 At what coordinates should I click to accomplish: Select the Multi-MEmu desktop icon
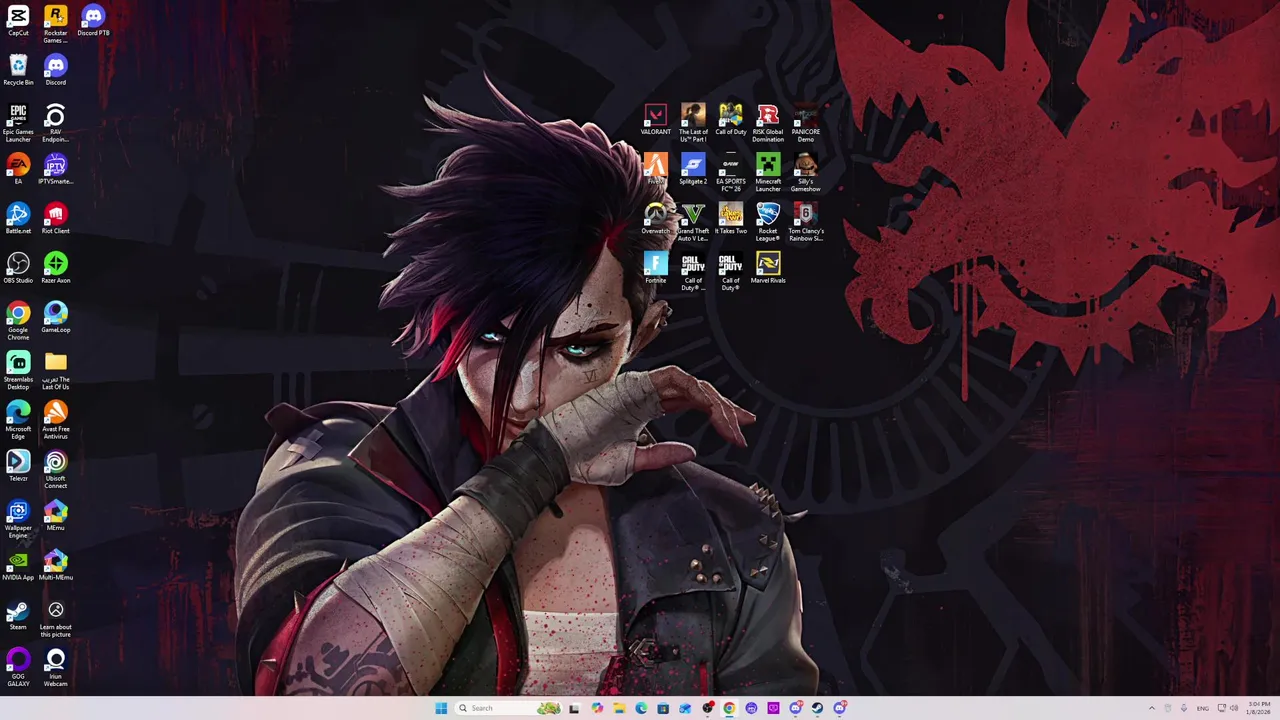click(56, 565)
